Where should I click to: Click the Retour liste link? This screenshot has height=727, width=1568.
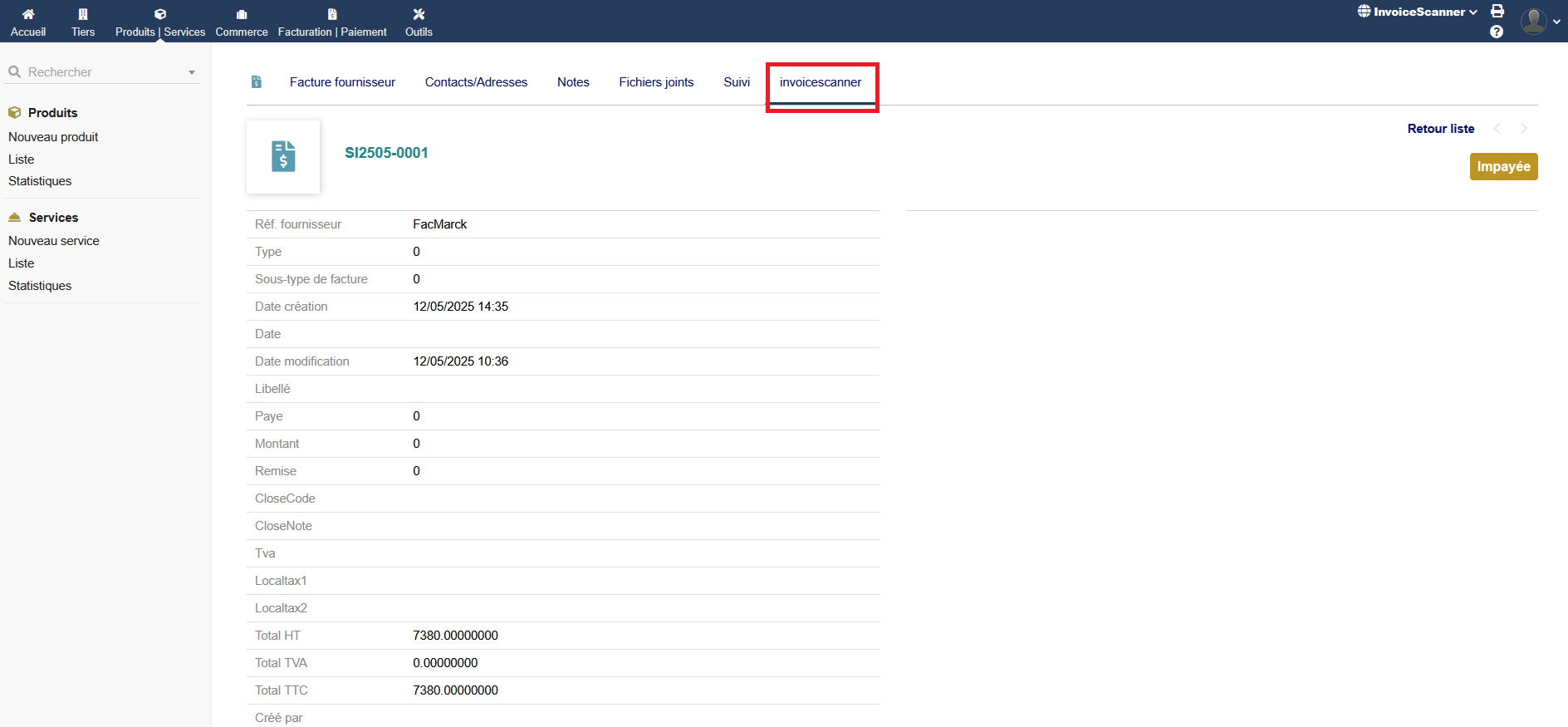click(x=1440, y=129)
